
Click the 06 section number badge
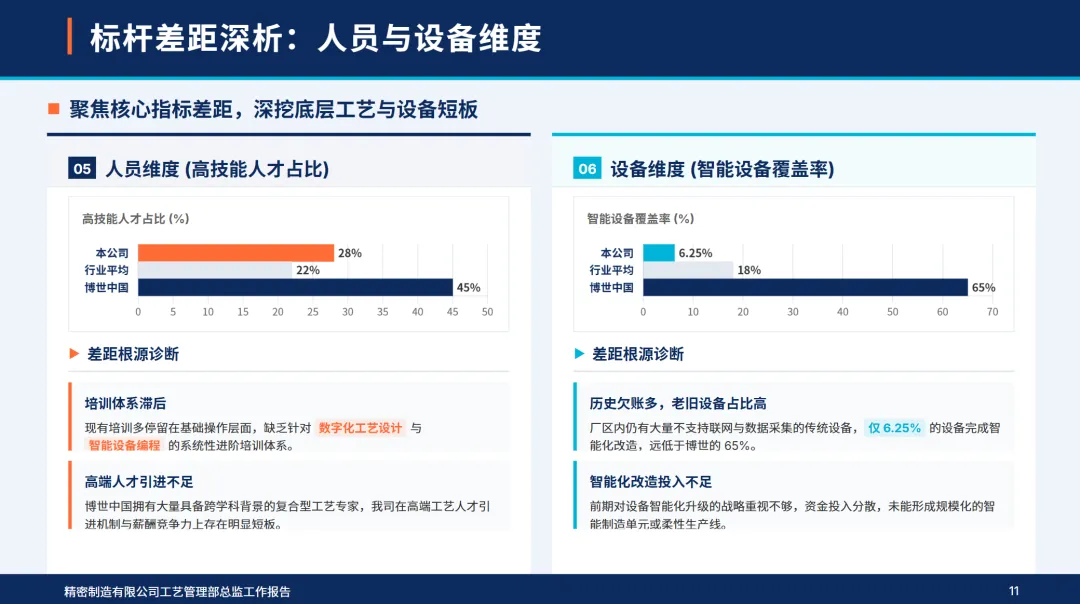pyautogui.click(x=587, y=169)
